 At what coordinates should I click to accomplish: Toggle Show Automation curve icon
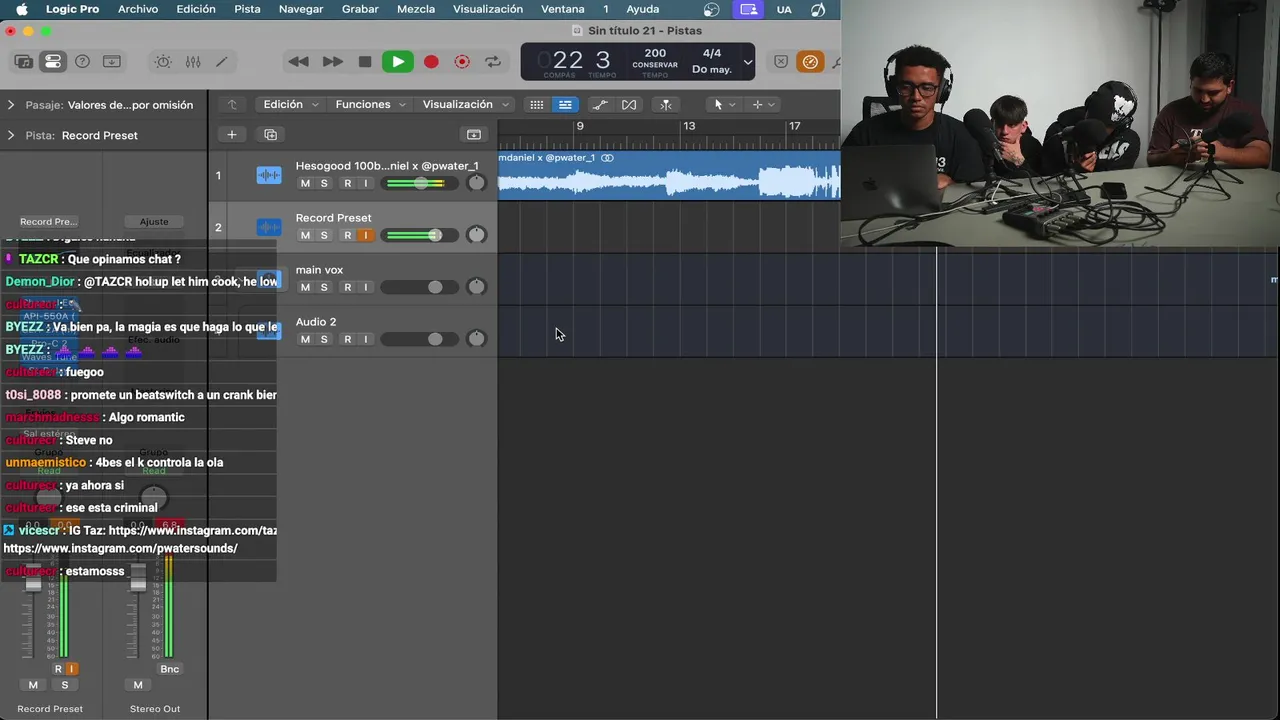[x=600, y=105]
